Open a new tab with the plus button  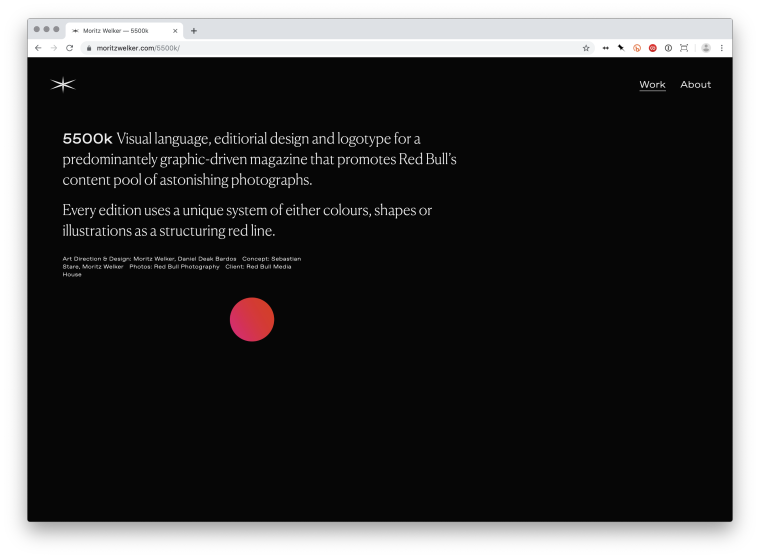tap(194, 31)
